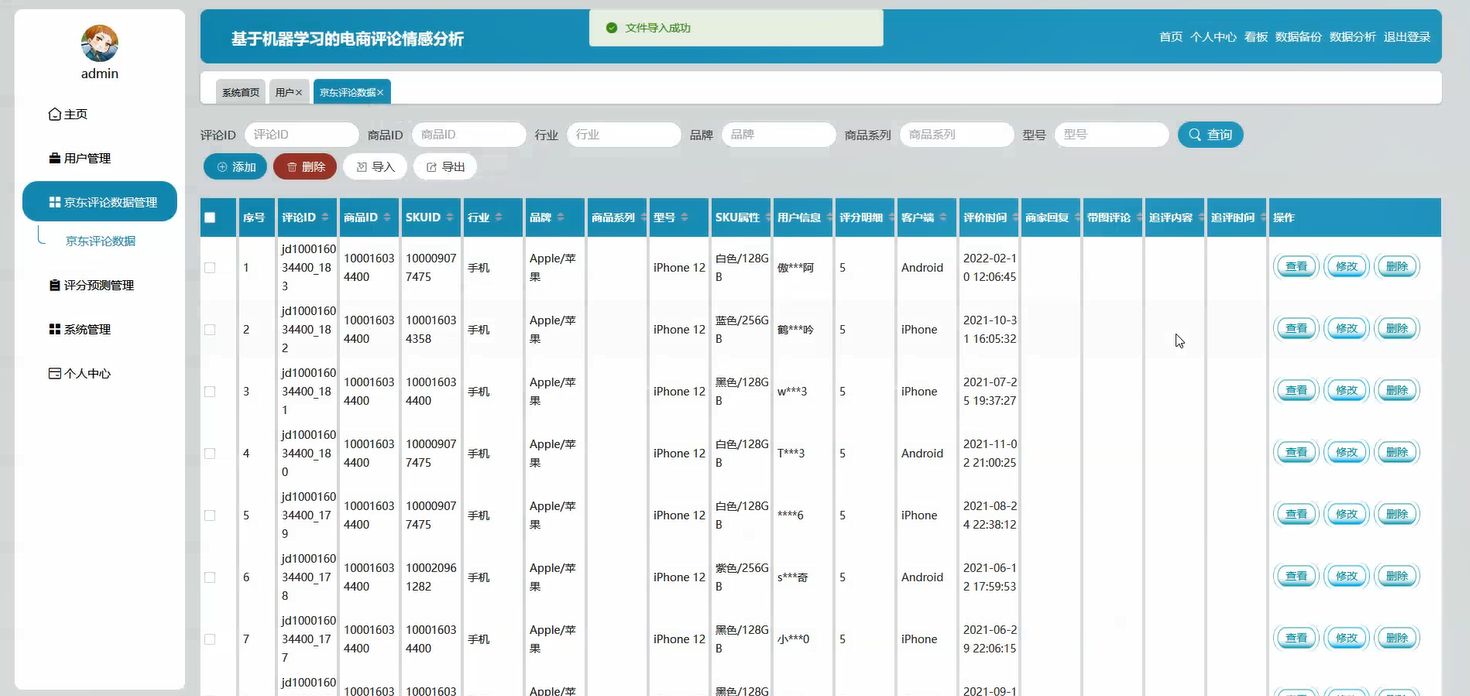1470x696 pixels.
Task: Sort by 商品ID column arrows
Action: tap(389, 217)
